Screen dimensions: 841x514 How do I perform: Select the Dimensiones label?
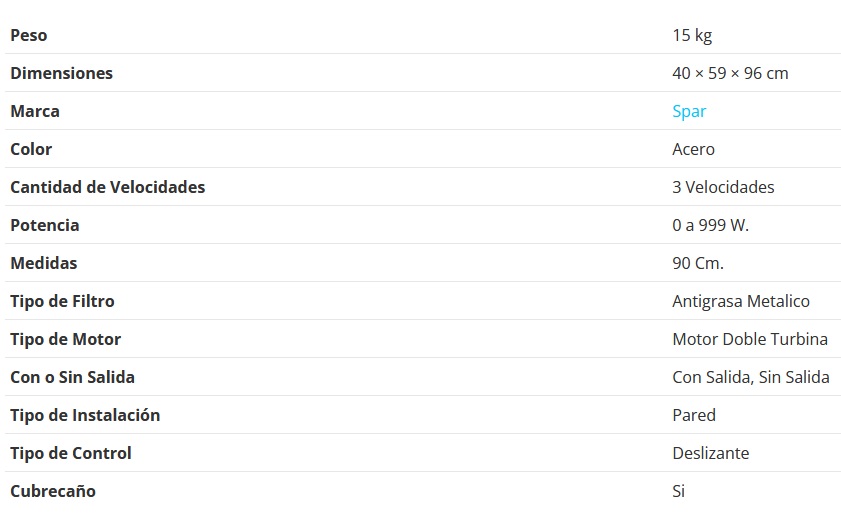pyautogui.click(x=61, y=73)
